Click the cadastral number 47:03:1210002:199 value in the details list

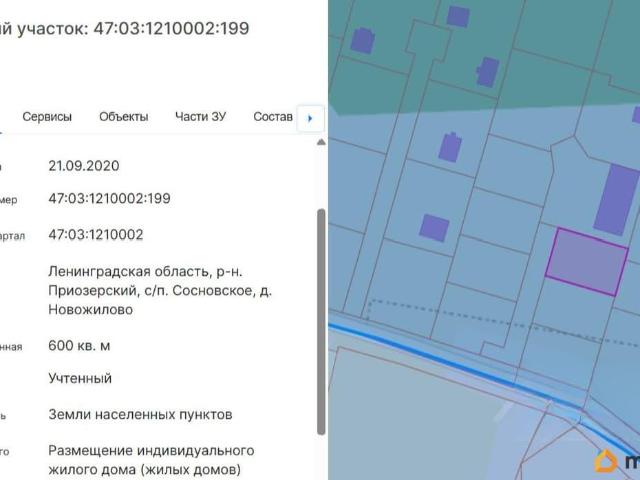(x=109, y=199)
